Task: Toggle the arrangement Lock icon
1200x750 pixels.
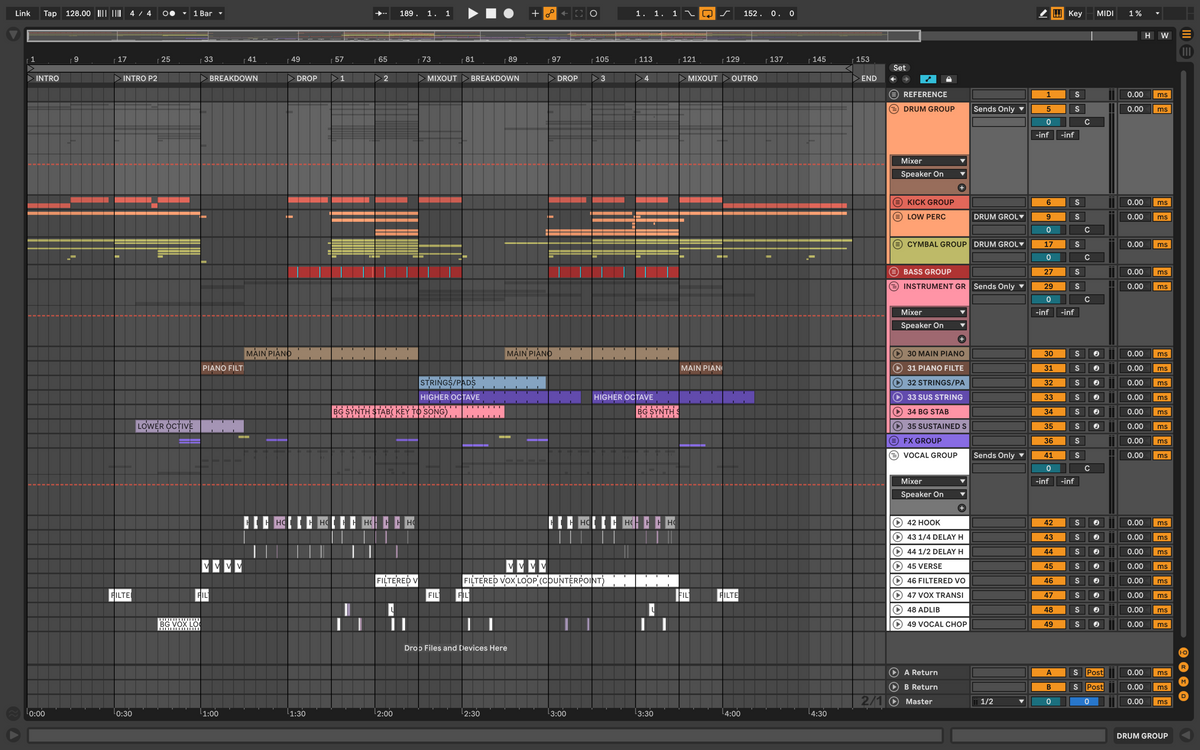Action: coord(949,79)
